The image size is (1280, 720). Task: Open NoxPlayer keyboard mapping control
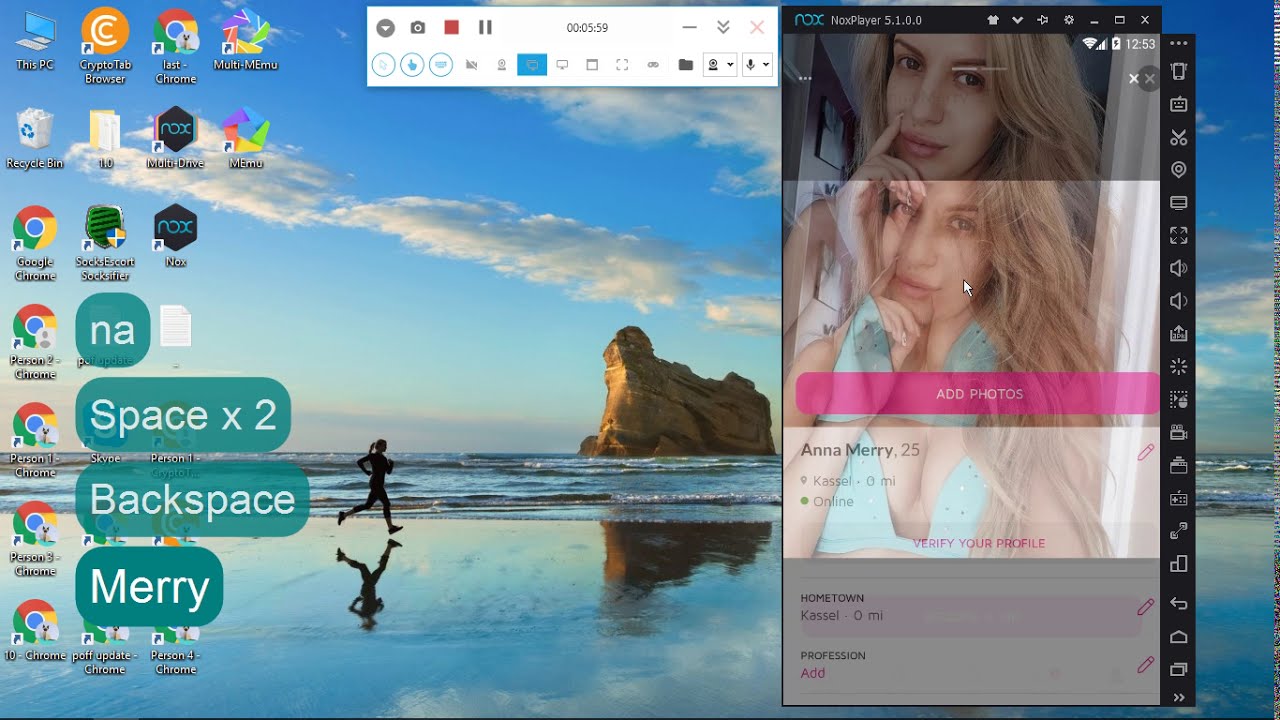tap(1179, 104)
